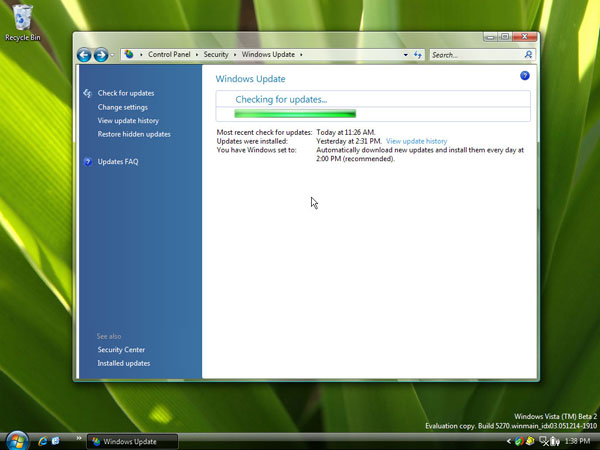
Task: Maximize the Windows Update window
Action: 505,37
